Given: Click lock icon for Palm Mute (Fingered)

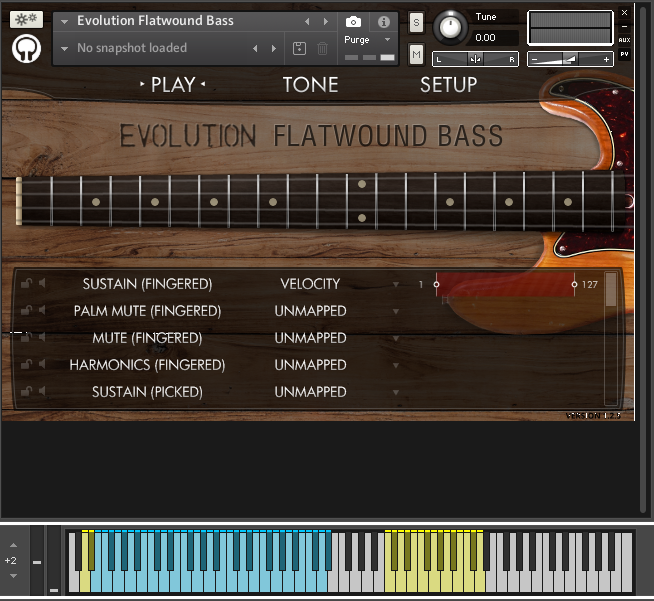Looking at the screenshot, I should tap(26, 310).
